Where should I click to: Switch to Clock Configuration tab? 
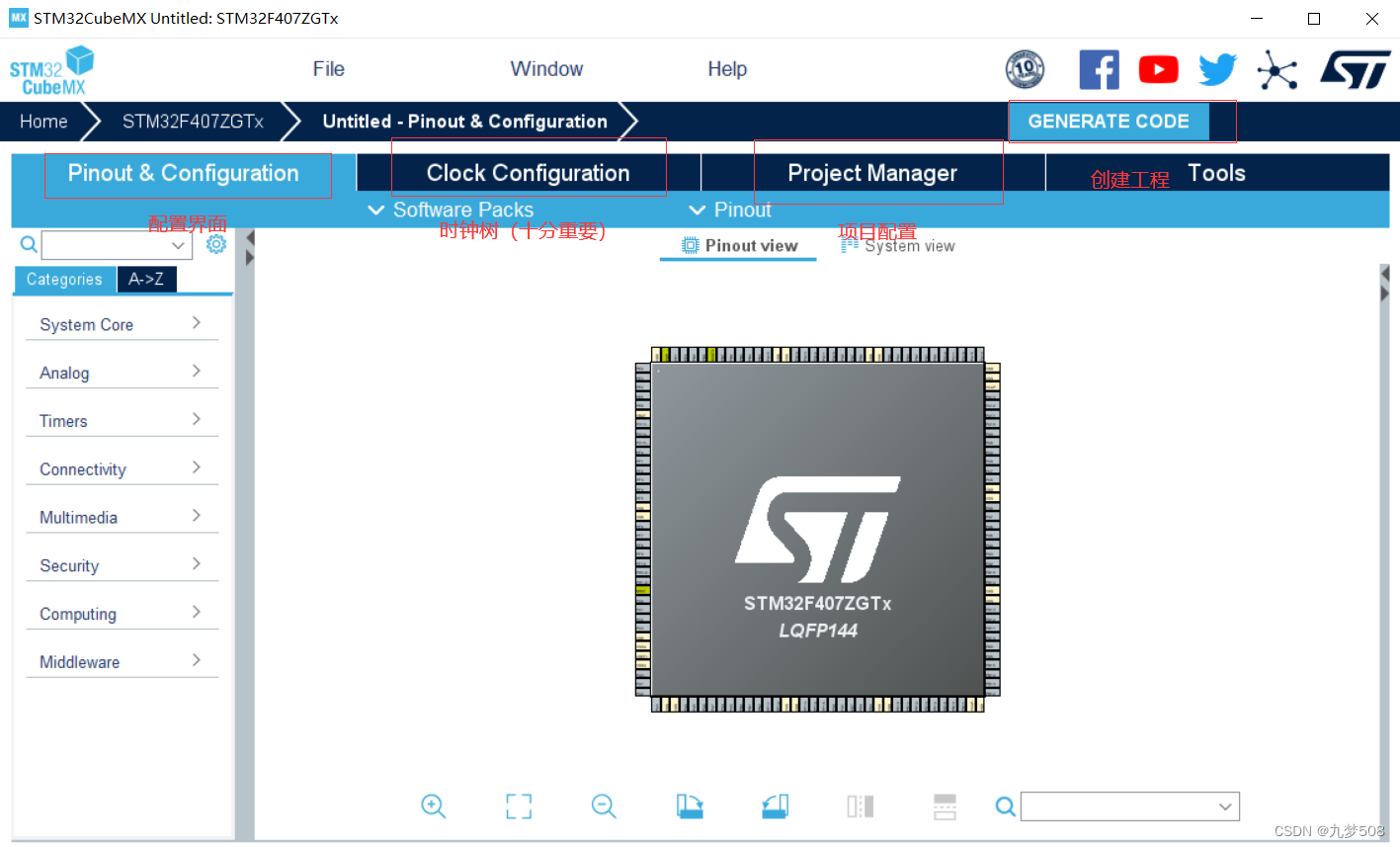[529, 173]
